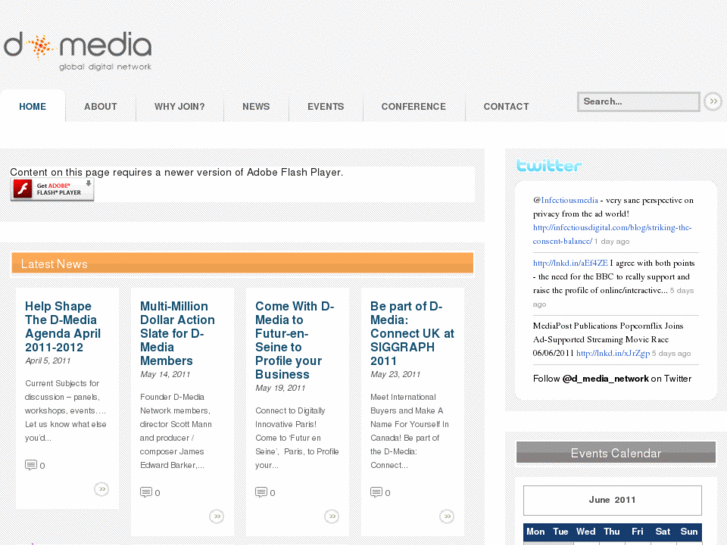Click the 'May 23, 2011' article date
727x545 pixels.
click(395, 374)
